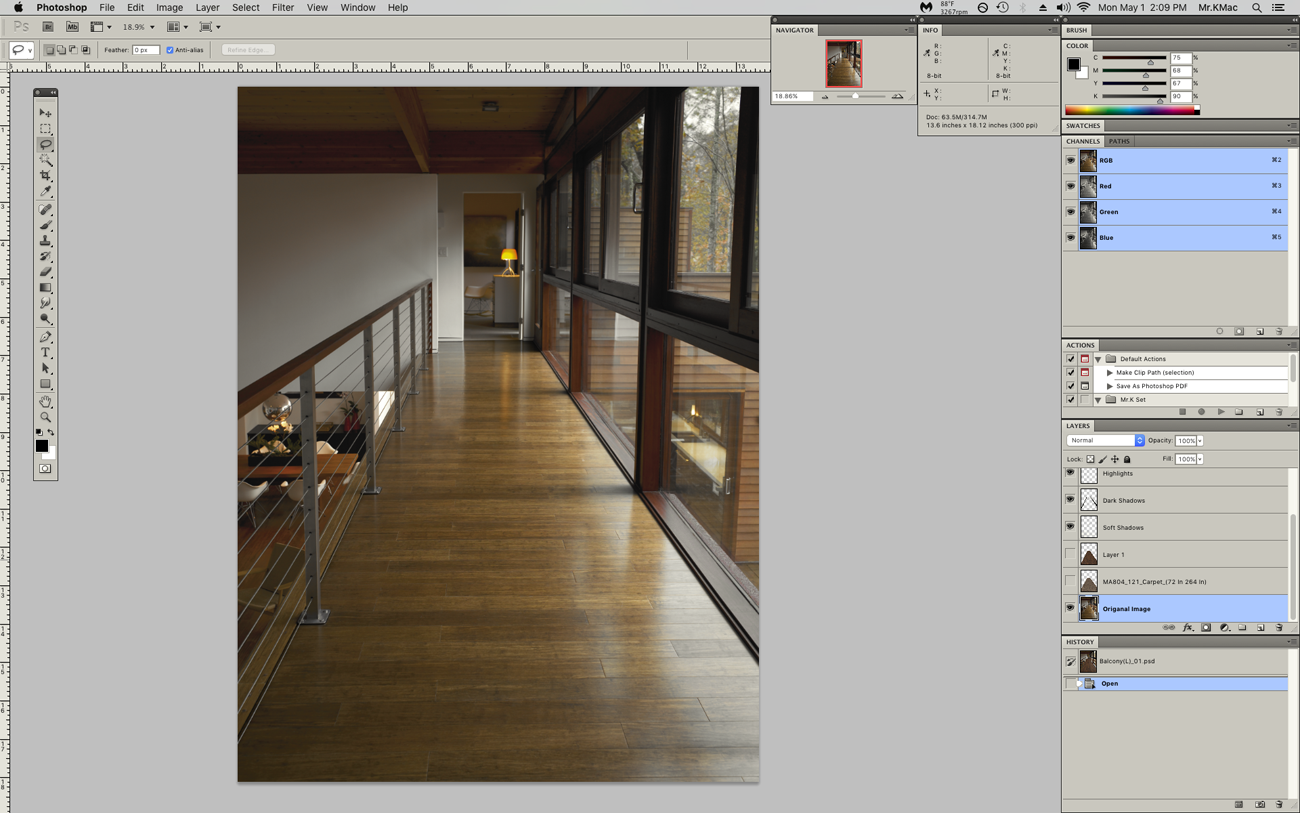This screenshot has height=813, width=1300.
Task: Open the Filter menu
Action: tap(283, 7)
